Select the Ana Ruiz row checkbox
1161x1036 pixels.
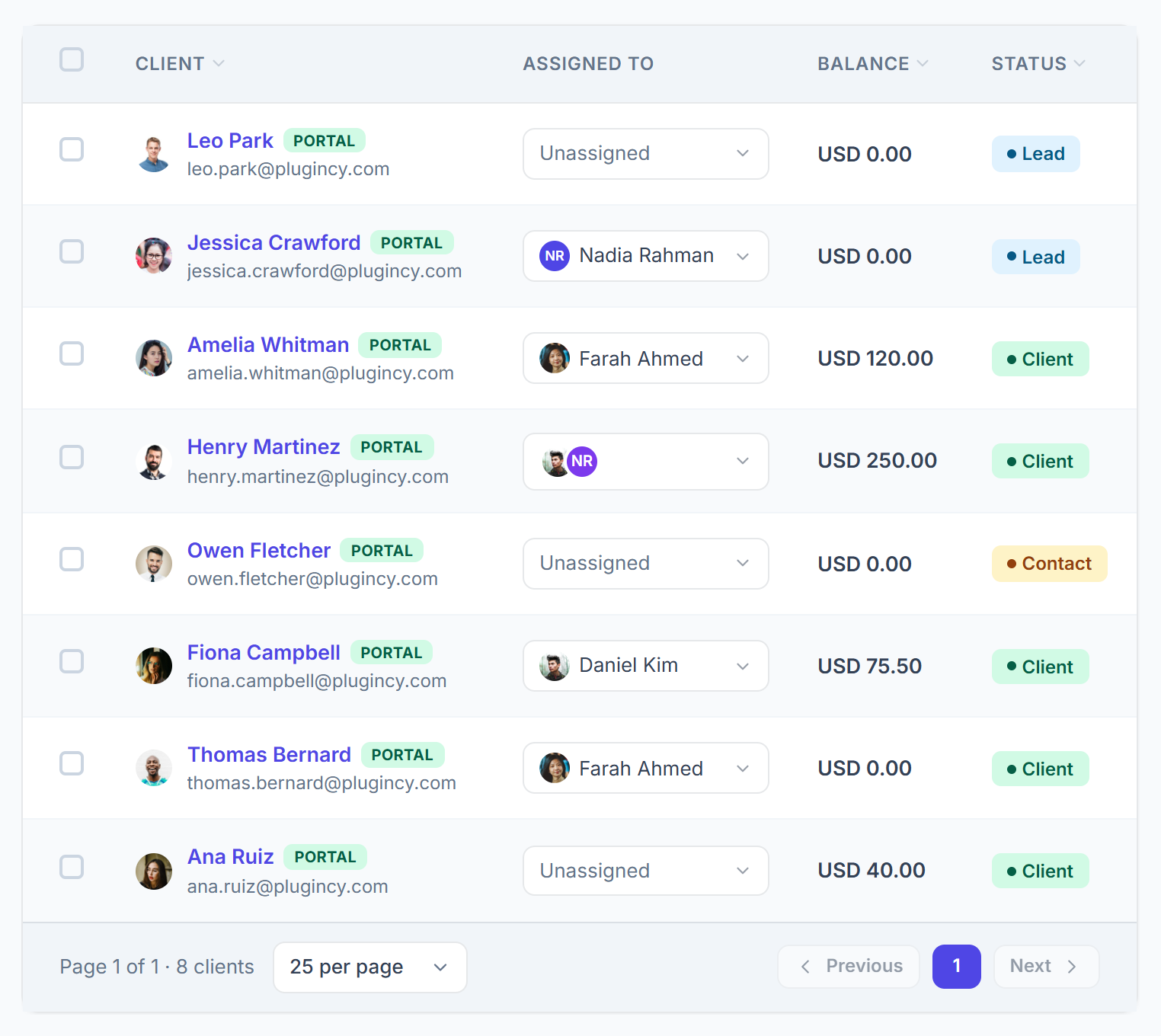(72, 867)
